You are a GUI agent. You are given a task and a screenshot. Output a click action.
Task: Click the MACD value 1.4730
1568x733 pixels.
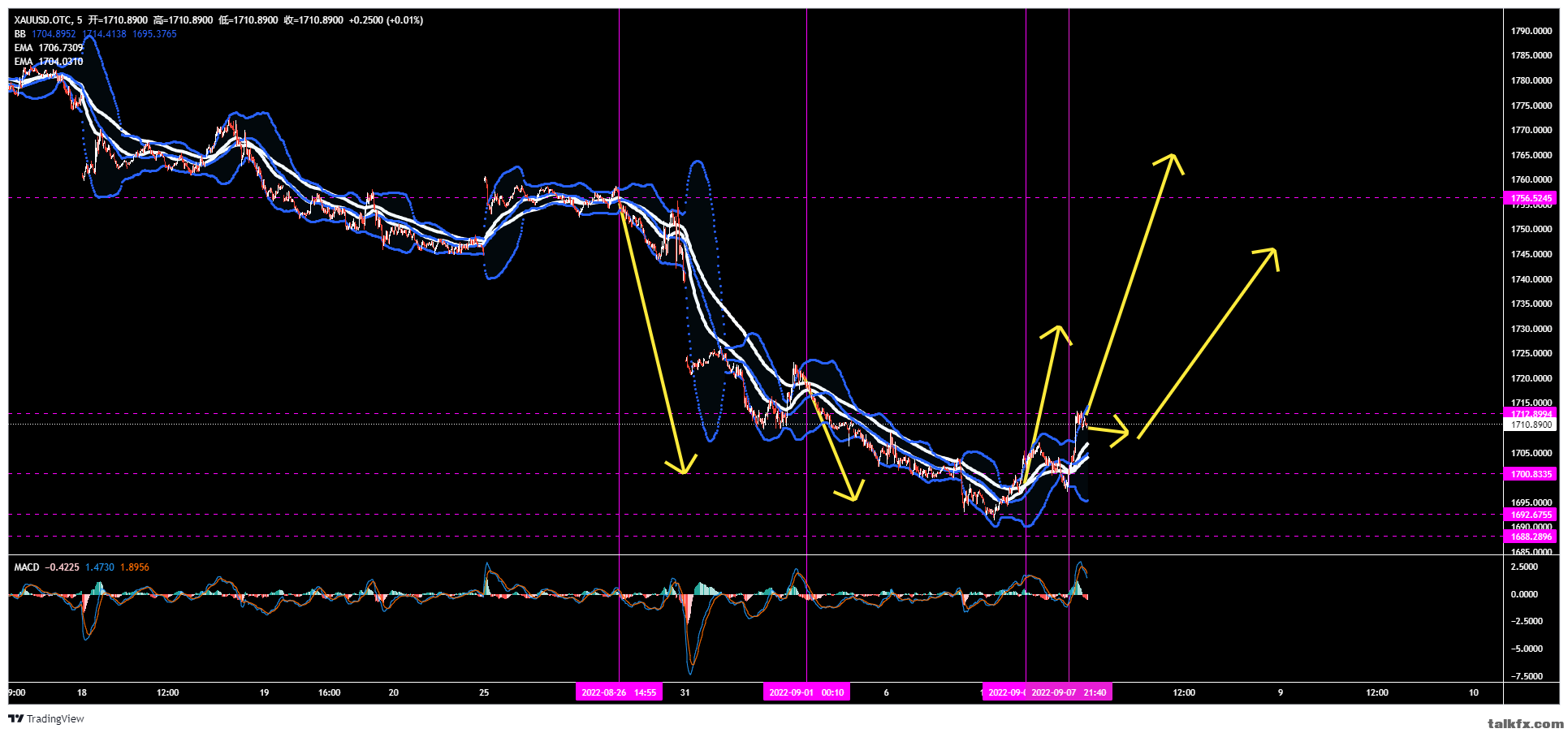(x=100, y=567)
